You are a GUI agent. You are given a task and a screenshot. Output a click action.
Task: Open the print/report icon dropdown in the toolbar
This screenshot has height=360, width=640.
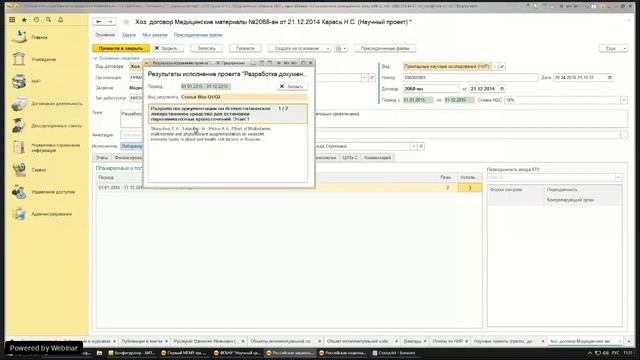[341, 48]
